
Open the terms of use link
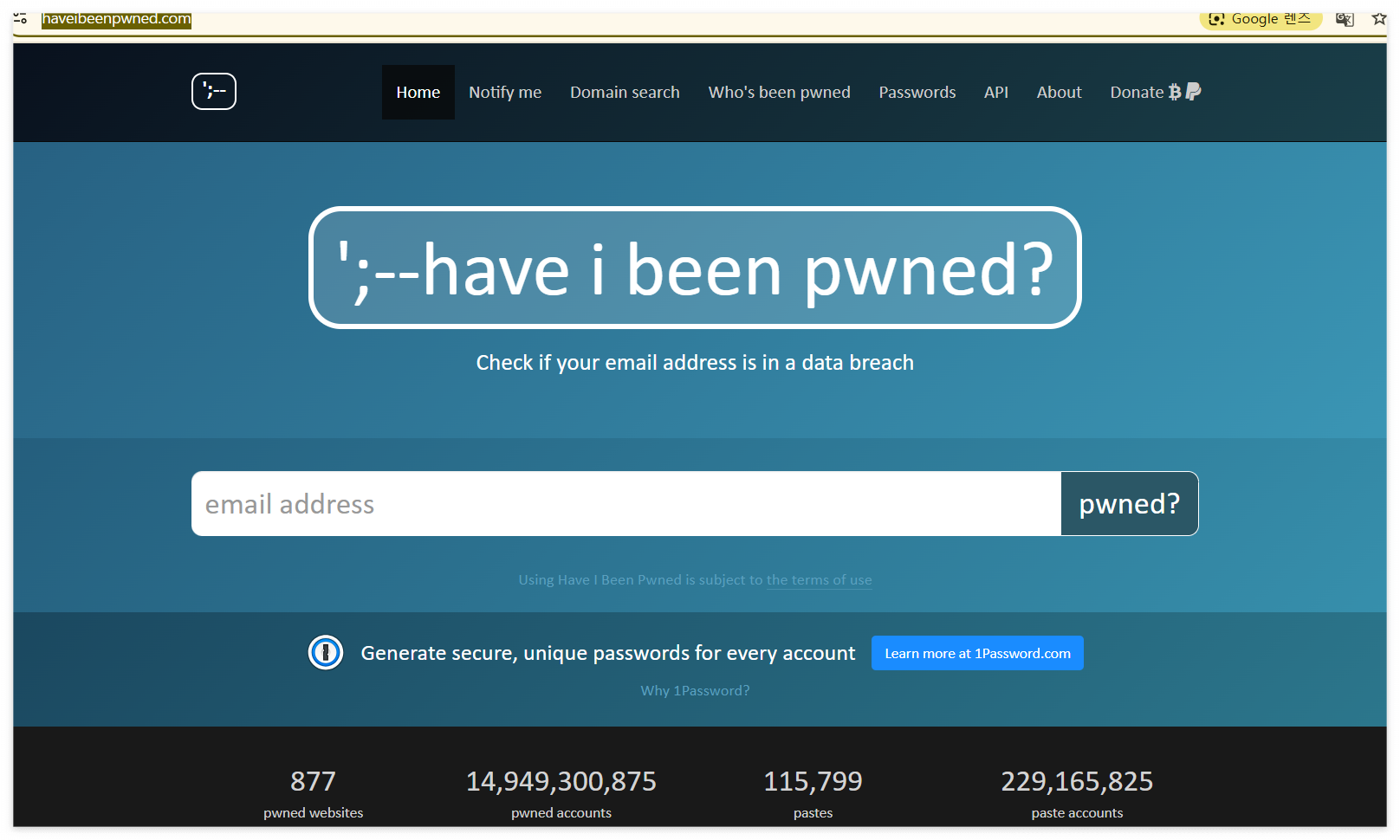click(820, 579)
